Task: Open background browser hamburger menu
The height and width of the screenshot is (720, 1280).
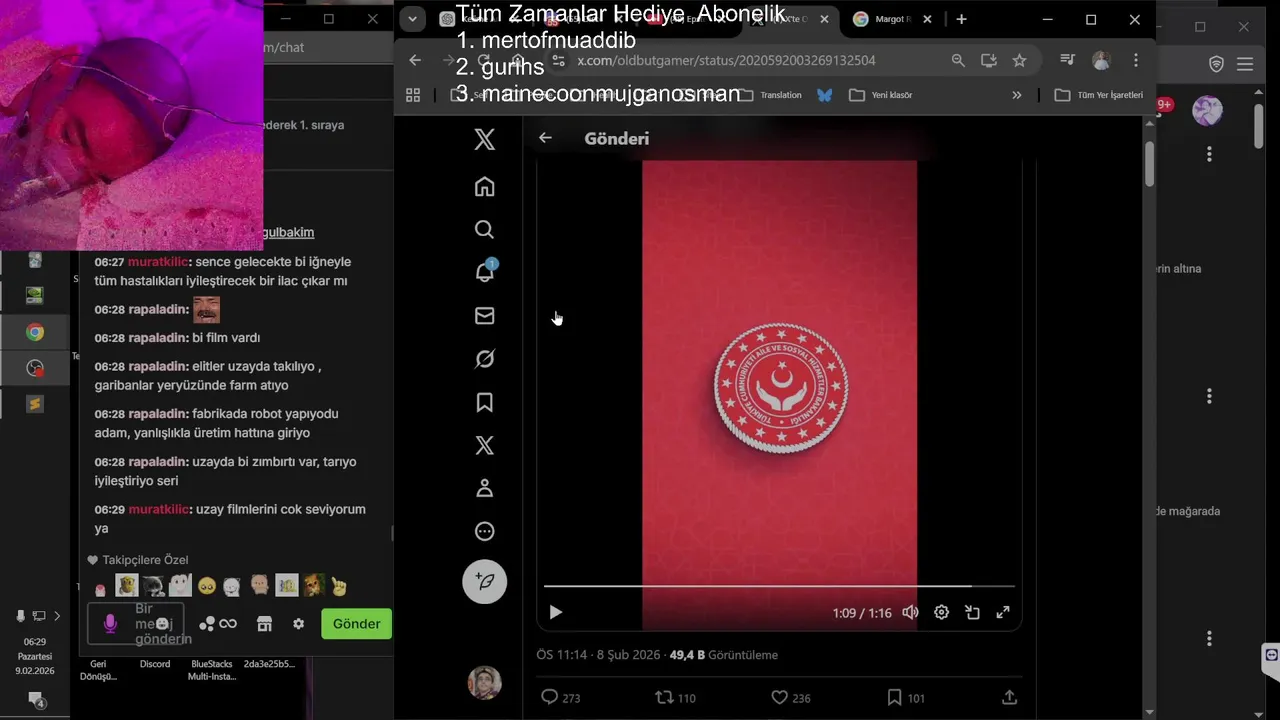Action: click(x=1245, y=64)
